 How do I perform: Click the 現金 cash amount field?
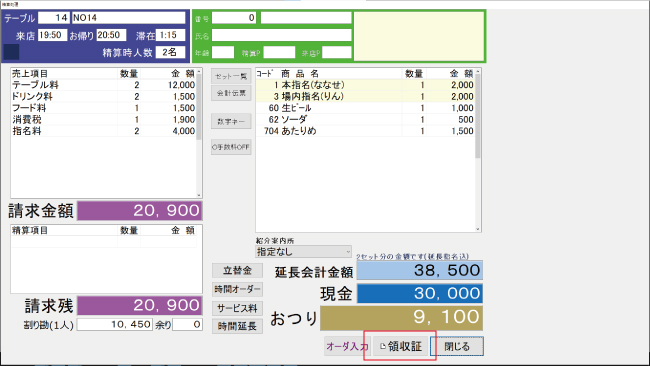(x=420, y=293)
